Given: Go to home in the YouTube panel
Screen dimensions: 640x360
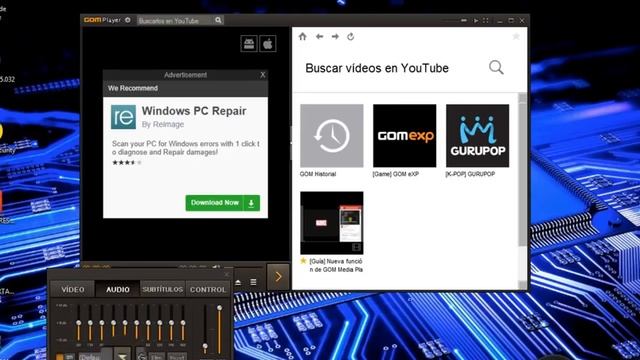Looking at the screenshot, I should click(x=302, y=36).
